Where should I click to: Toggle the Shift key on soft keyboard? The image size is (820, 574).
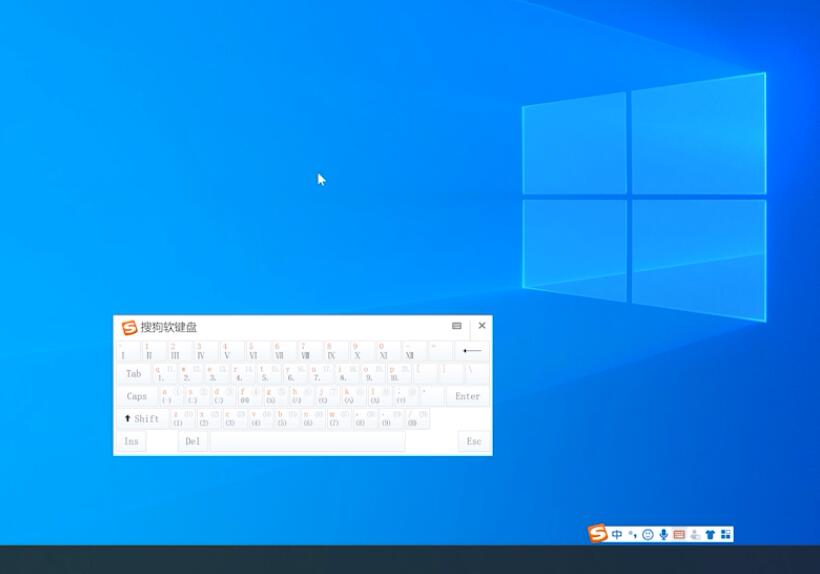pyautogui.click(x=142, y=419)
